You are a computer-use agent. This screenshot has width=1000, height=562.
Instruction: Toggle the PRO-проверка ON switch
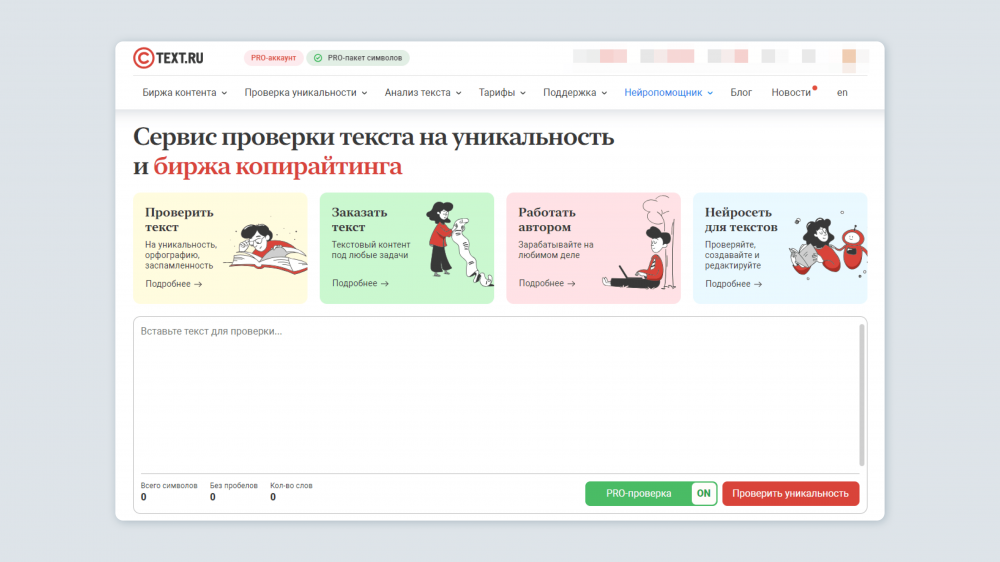tap(703, 493)
